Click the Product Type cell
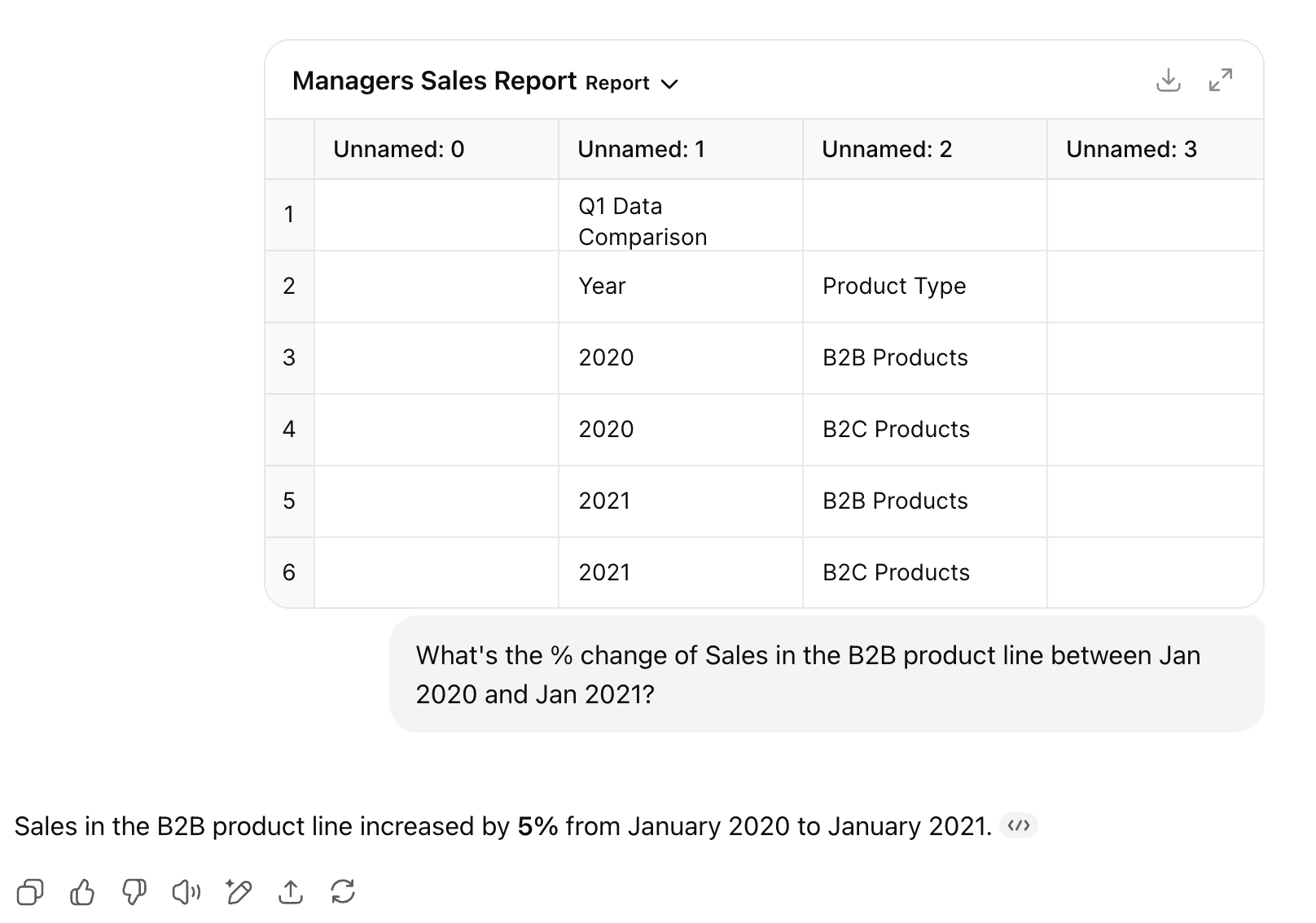1316x923 pixels. click(893, 286)
